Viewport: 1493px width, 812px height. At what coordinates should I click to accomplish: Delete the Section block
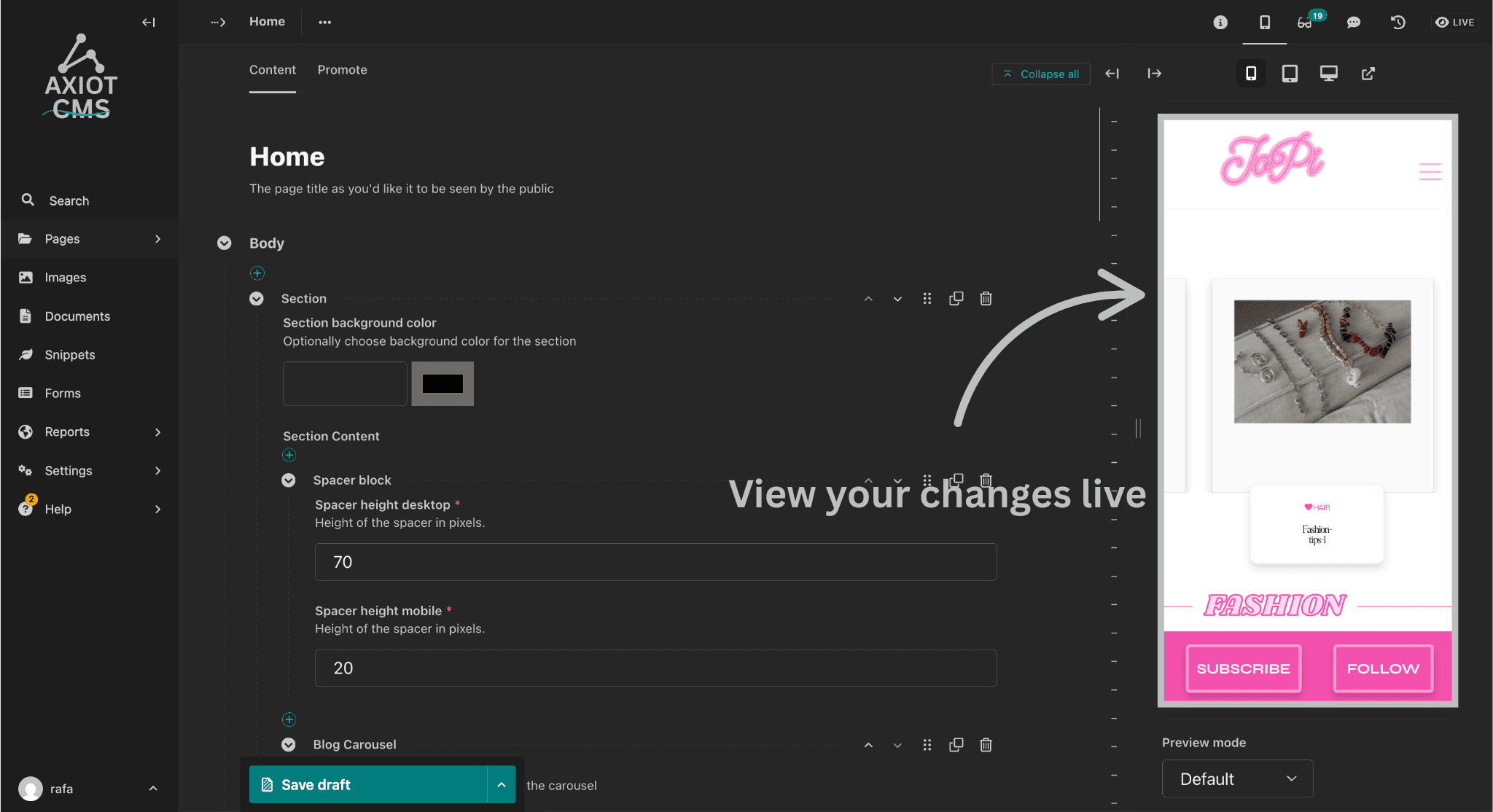(x=986, y=298)
